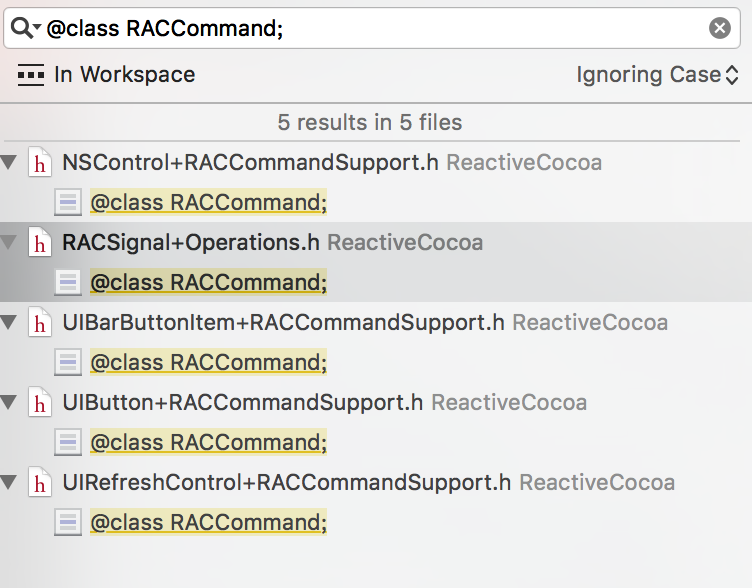This screenshot has width=752, height=588.
Task: Collapse UIRefreshControl+RACCommandSupport.h results
Action: (x=10, y=482)
